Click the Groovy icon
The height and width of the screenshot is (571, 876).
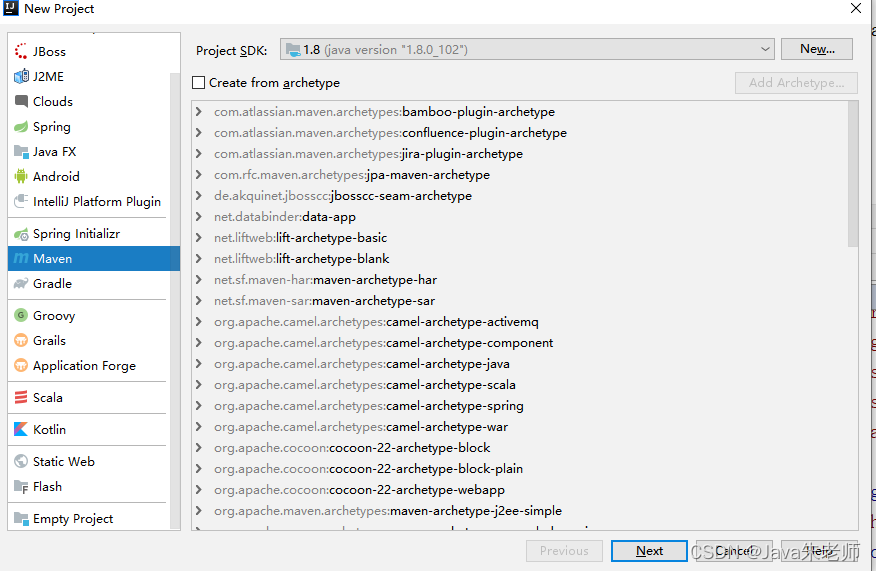21,315
